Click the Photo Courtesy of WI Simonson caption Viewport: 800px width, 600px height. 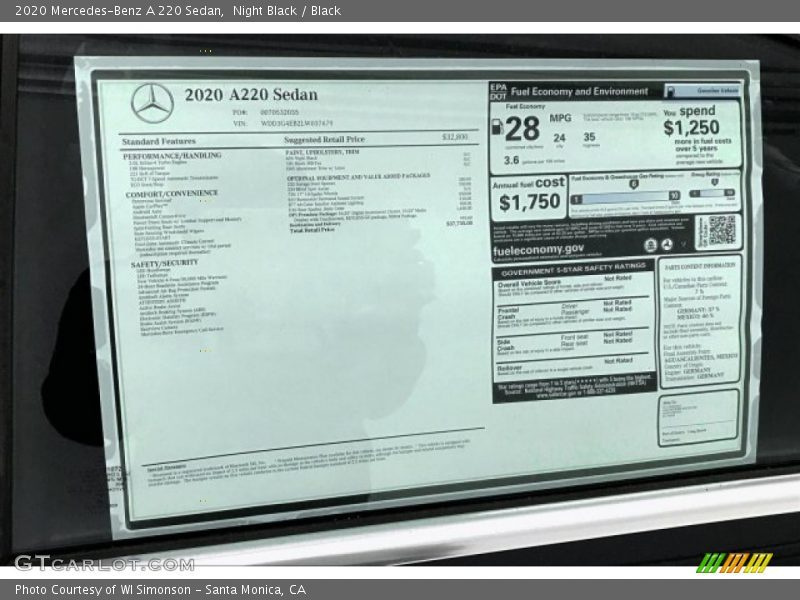pyautogui.click(x=160, y=590)
